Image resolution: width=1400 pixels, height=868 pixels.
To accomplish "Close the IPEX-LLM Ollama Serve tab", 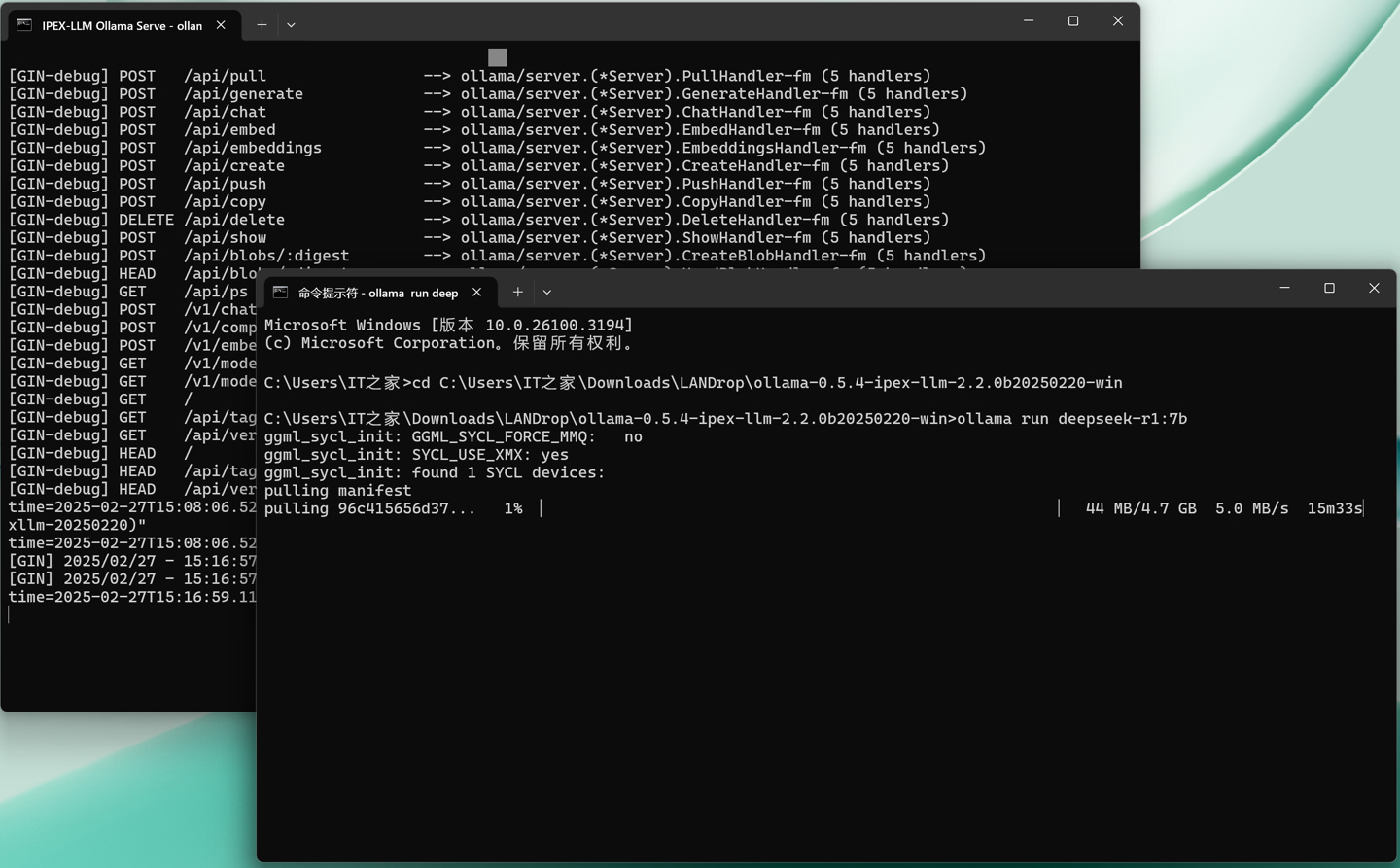I will 221,25.
